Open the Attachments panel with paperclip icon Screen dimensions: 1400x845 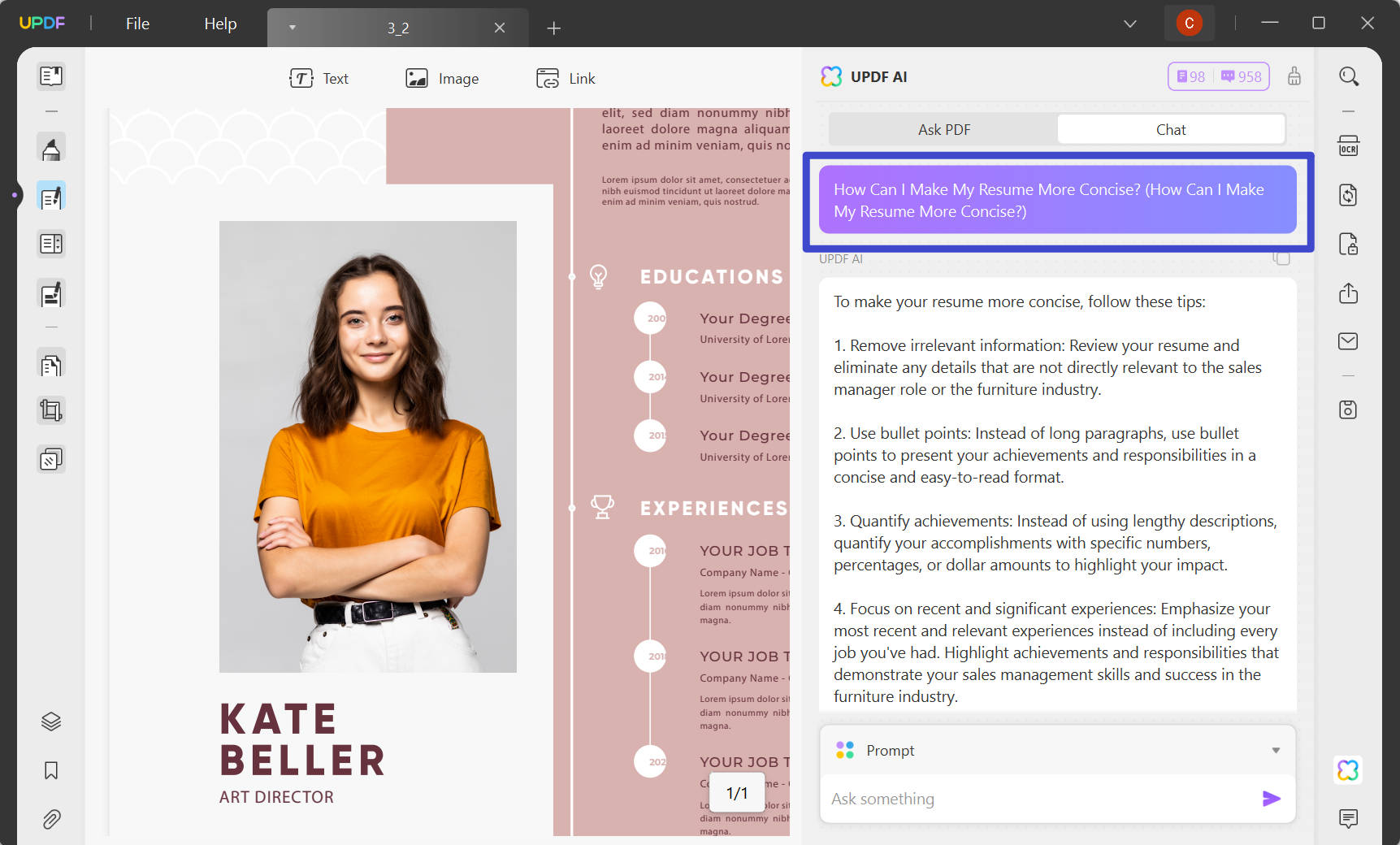click(x=51, y=819)
